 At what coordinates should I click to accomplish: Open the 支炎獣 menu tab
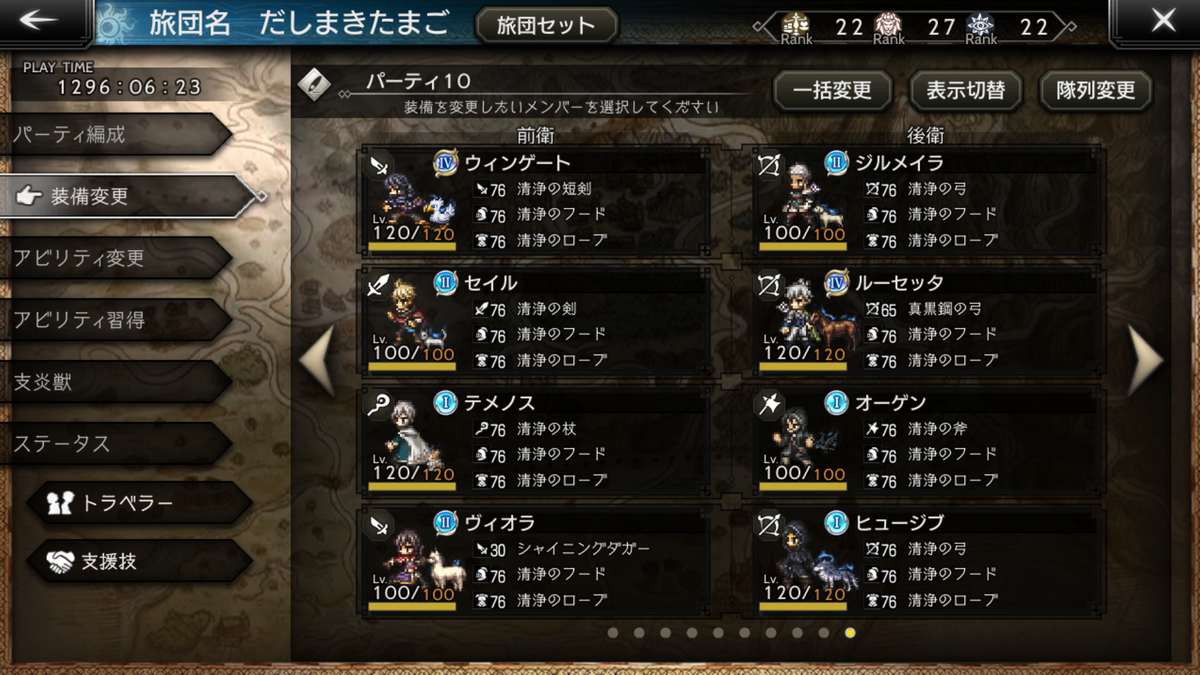coord(116,382)
